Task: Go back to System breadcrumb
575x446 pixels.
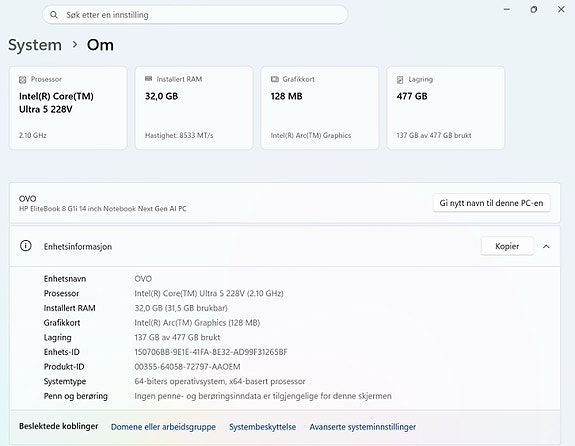Action: (x=35, y=45)
